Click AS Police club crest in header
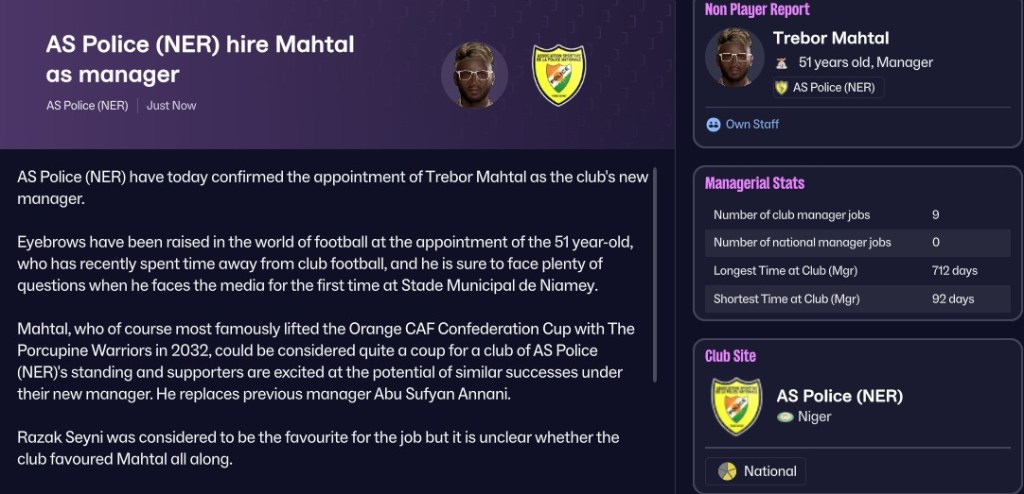Screen dimensions: 1024x494 click(559, 74)
